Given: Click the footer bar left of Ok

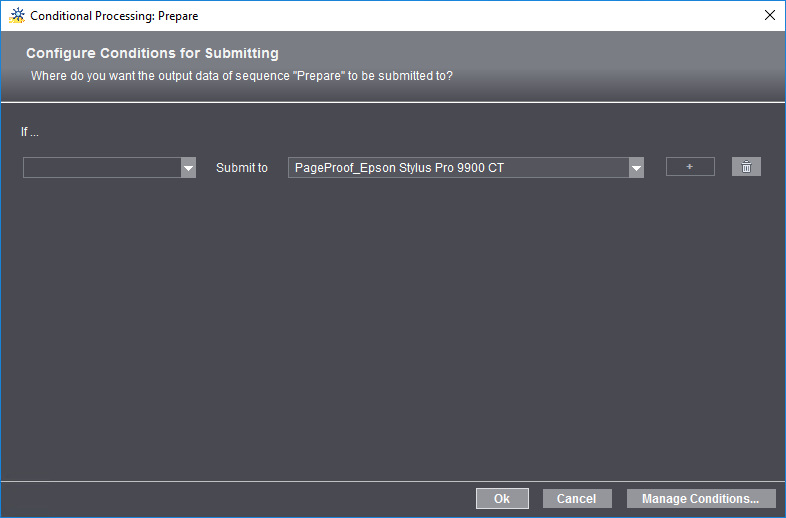Looking at the screenshot, I should [x=240, y=498].
